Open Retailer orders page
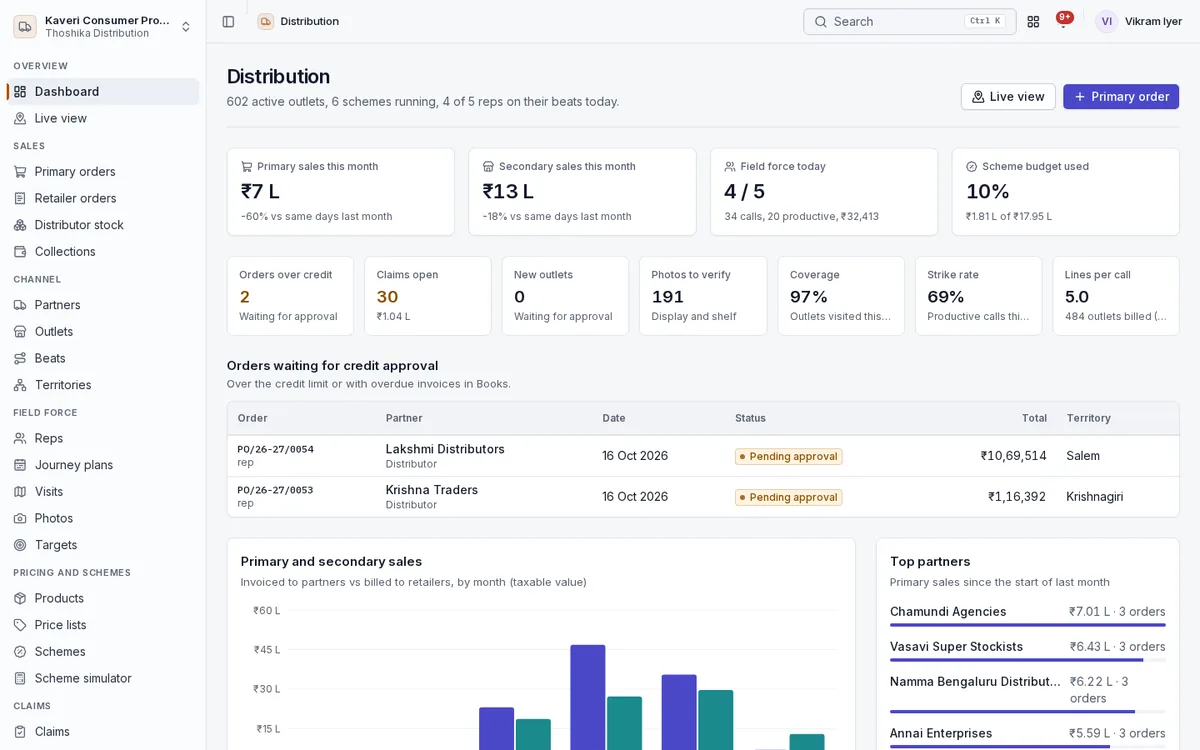The width and height of the screenshot is (1200, 750). pyautogui.click(x=103, y=198)
